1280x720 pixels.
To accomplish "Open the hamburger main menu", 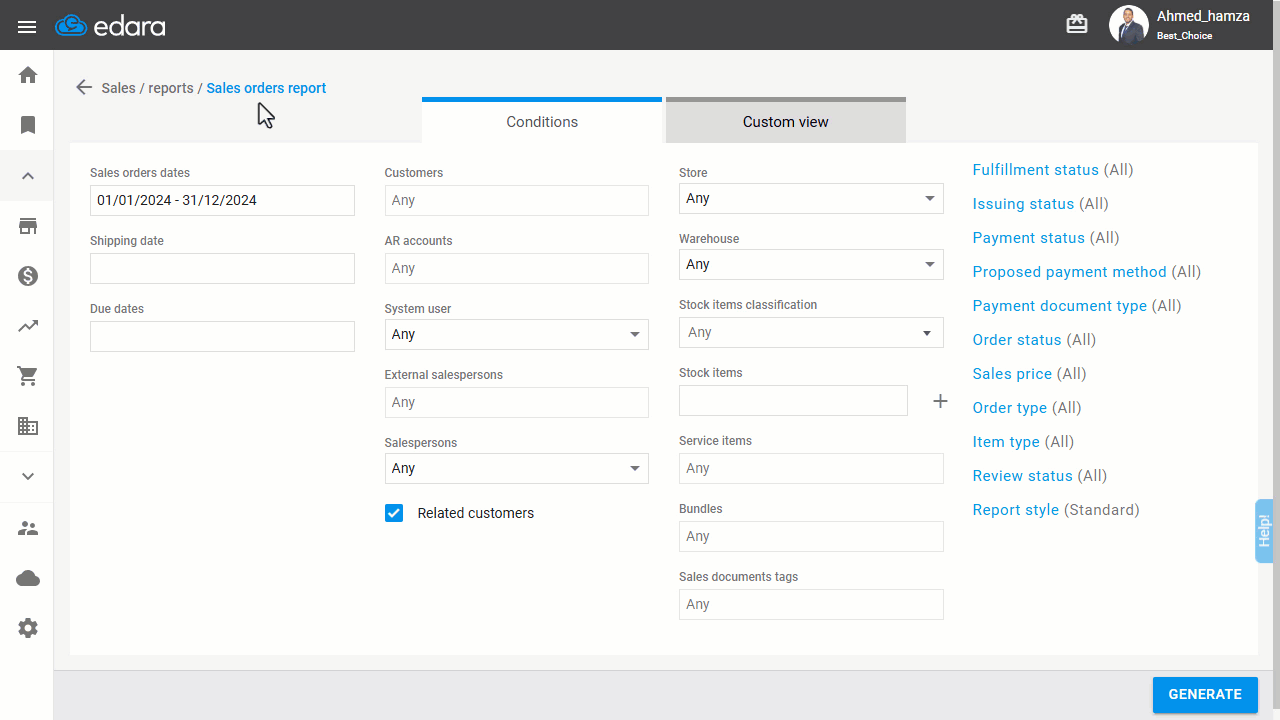I will 27,27.
